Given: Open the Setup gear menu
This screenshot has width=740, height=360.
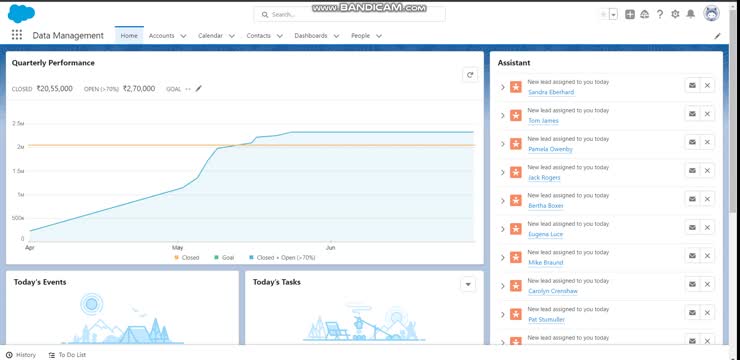Looking at the screenshot, I should (x=675, y=14).
